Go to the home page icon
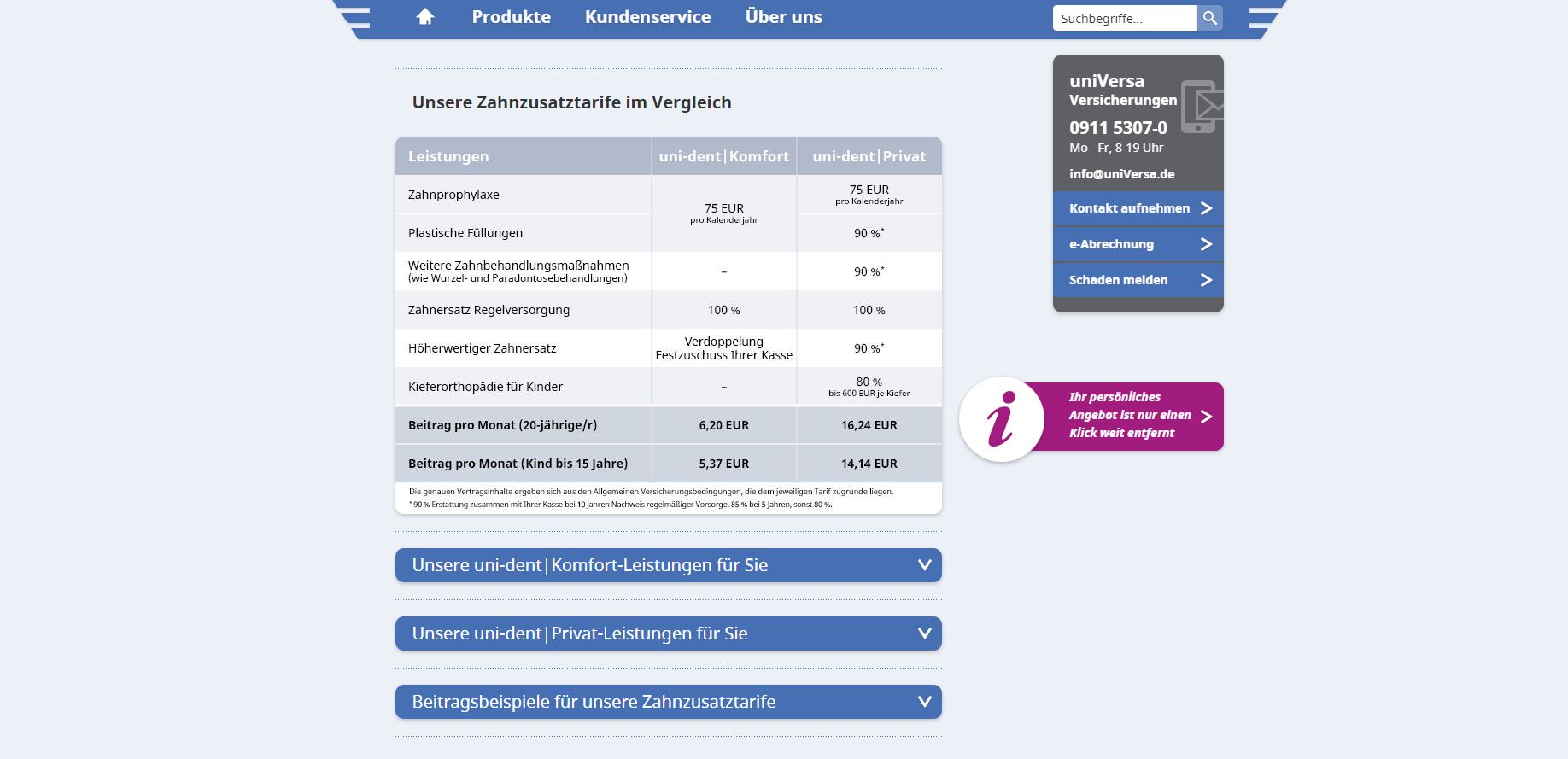 point(425,17)
